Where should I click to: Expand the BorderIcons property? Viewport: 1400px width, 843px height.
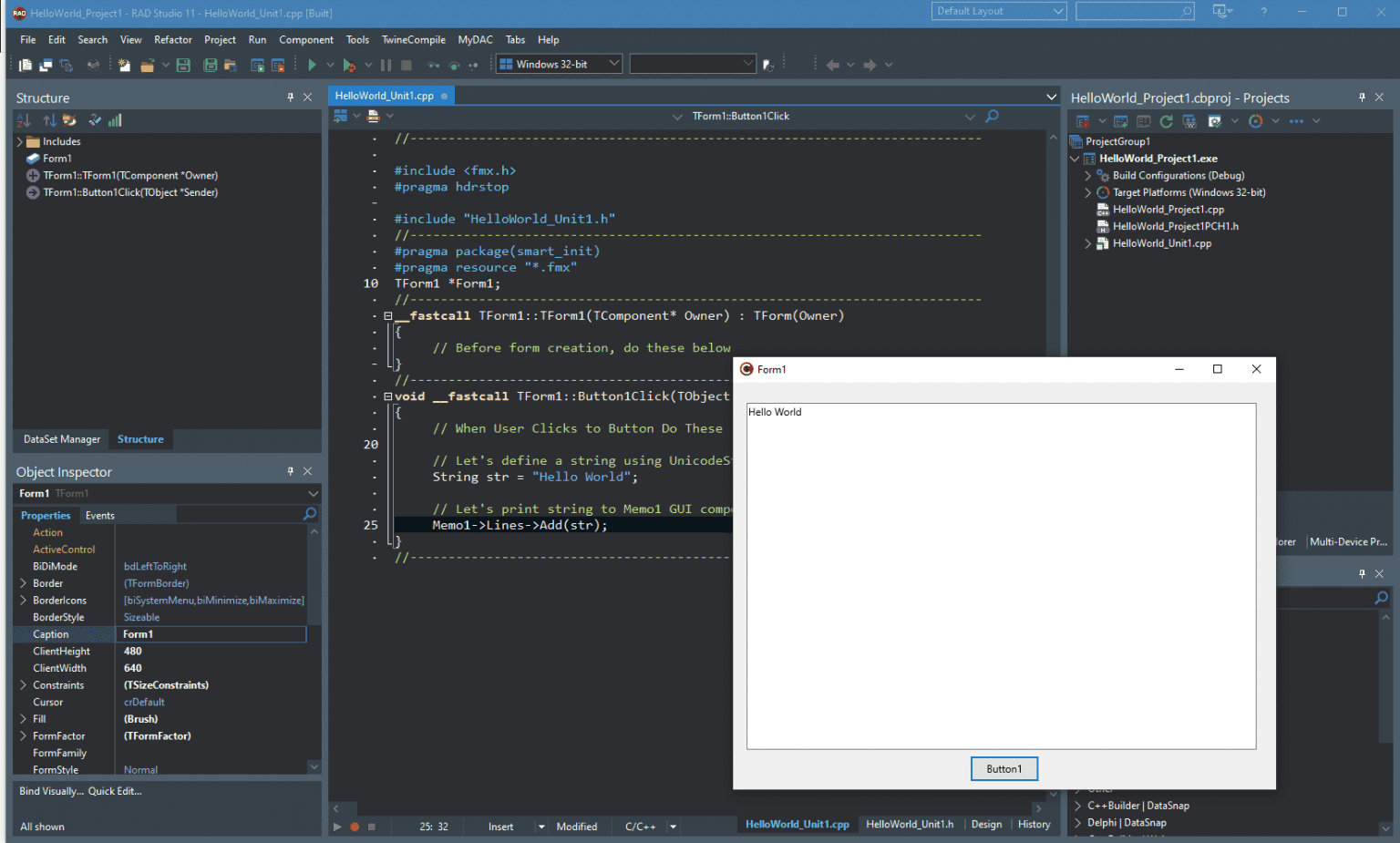click(23, 600)
